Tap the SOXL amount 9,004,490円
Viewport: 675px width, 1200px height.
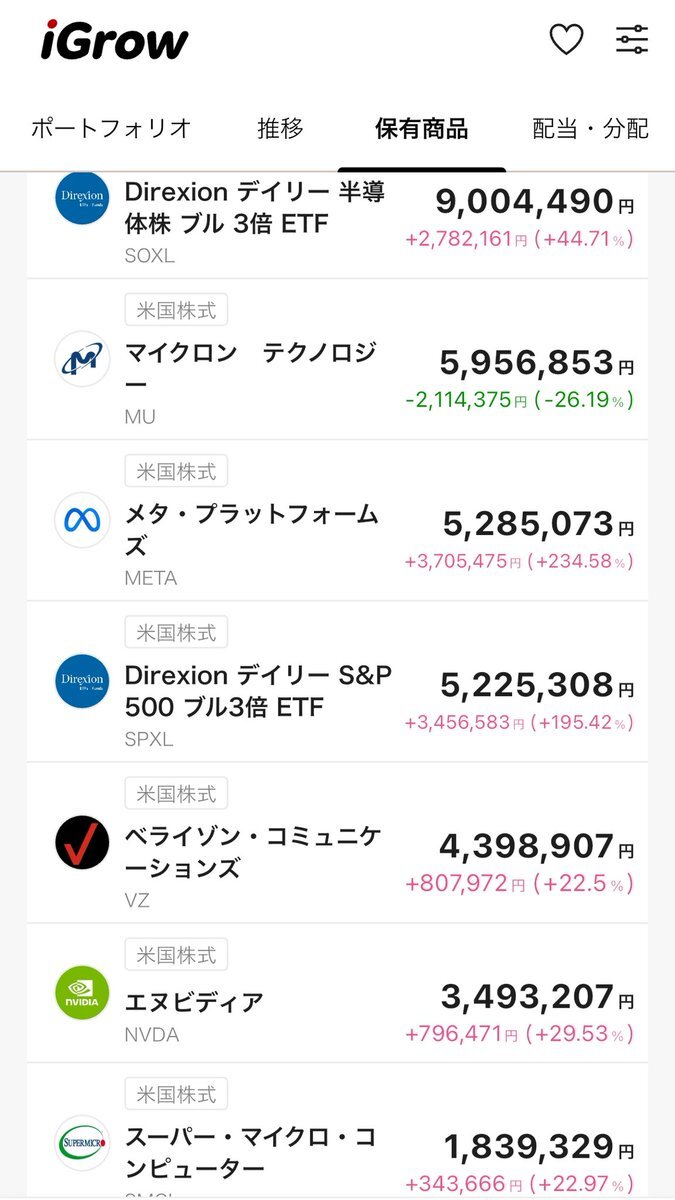coord(535,201)
